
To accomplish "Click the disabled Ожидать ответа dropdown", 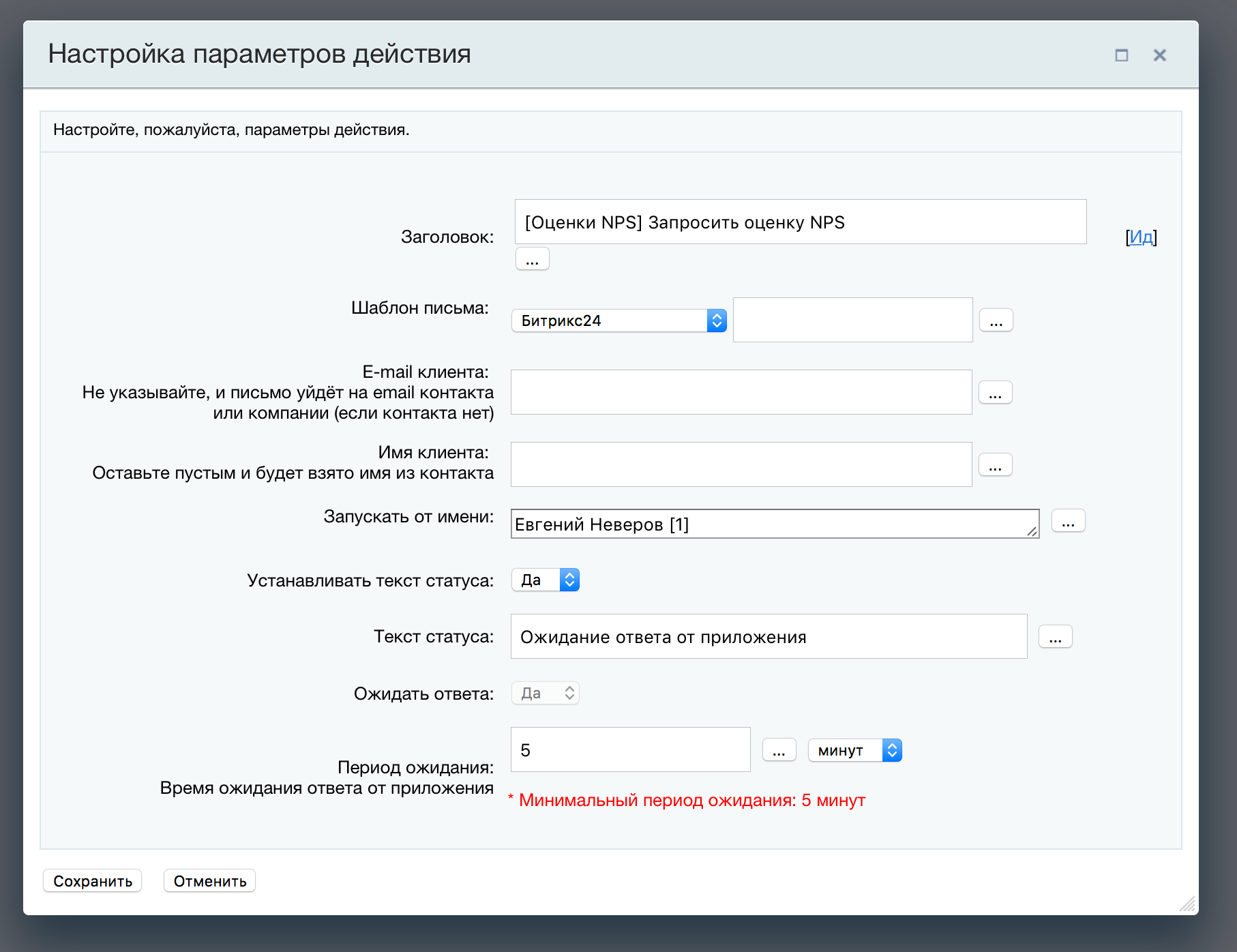I will (x=546, y=694).
